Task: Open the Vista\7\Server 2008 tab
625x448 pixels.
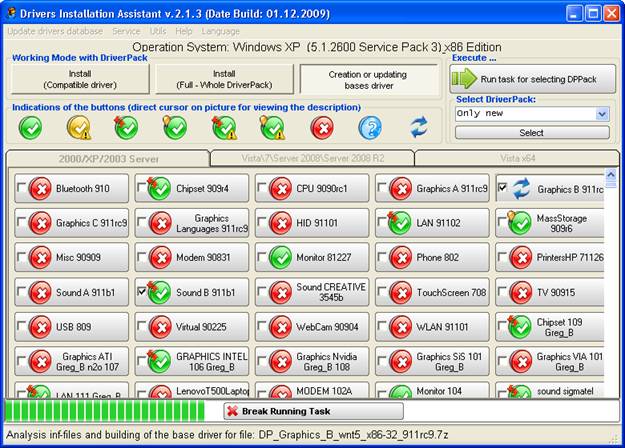Action: pyautogui.click(x=312, y=159)
